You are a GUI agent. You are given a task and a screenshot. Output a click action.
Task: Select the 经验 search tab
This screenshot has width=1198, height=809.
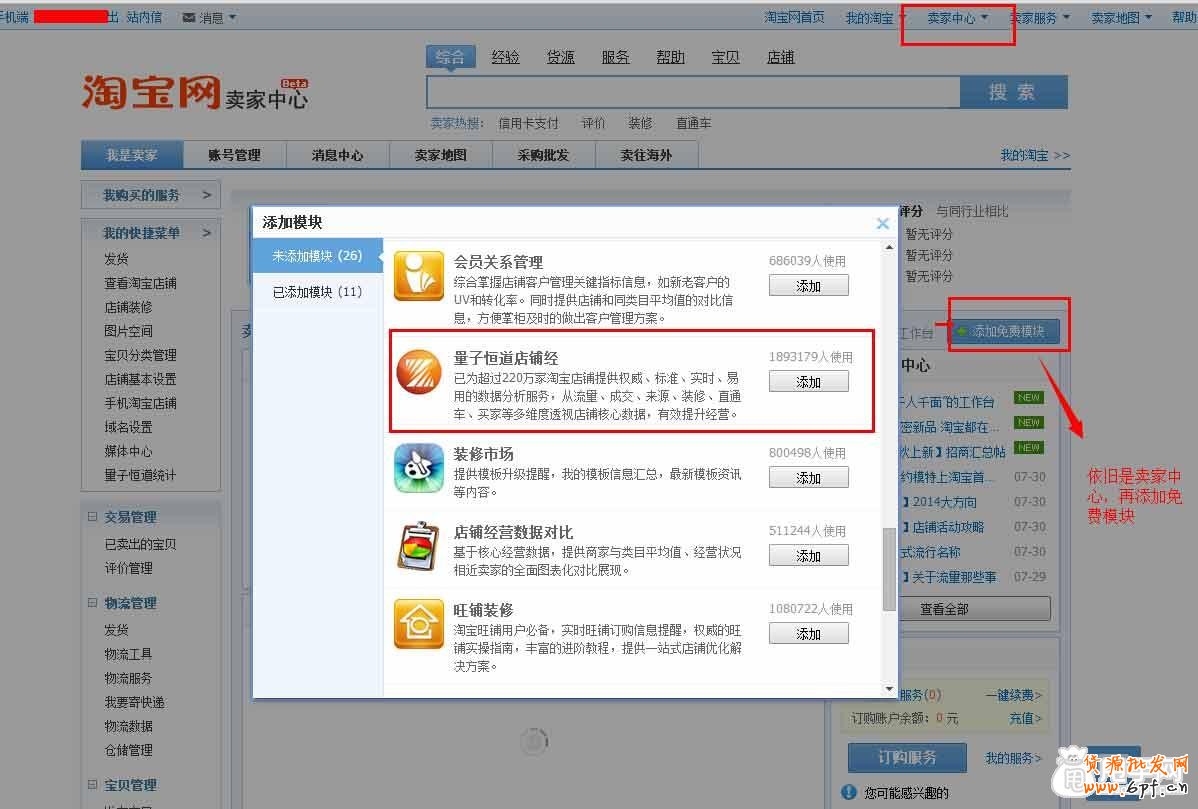coord(505,57)
